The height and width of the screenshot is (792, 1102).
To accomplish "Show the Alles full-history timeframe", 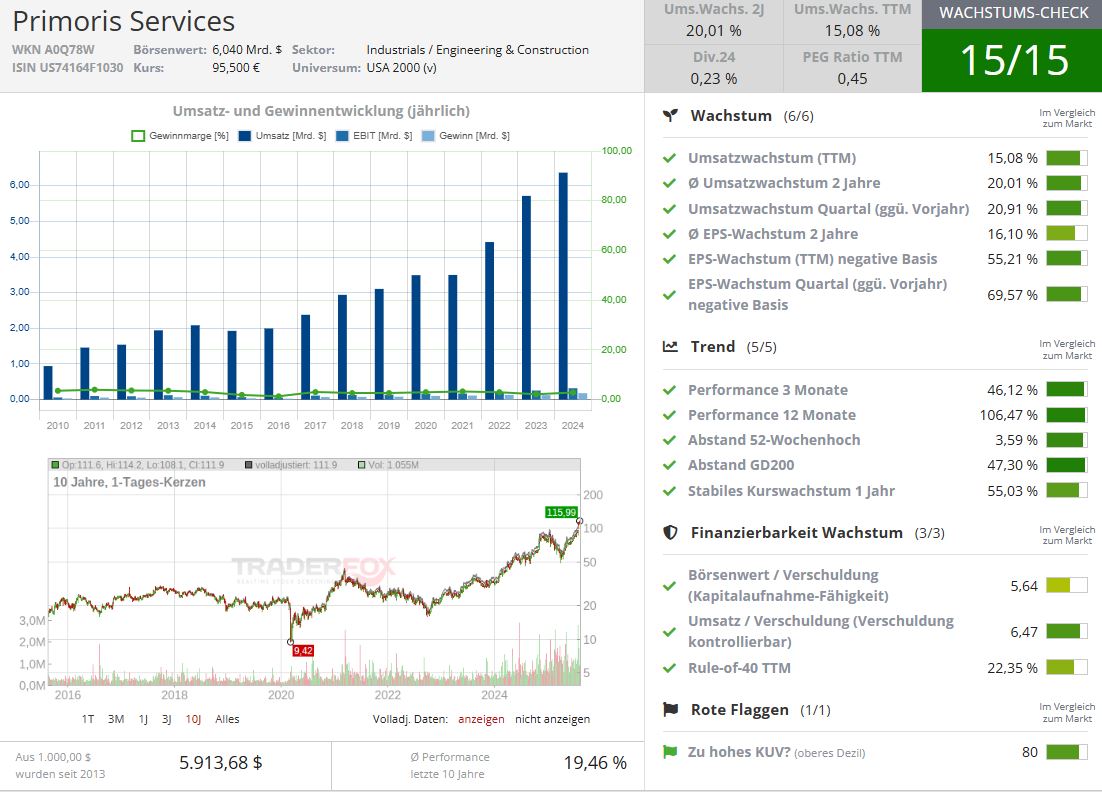I will (x=227, y=720).
